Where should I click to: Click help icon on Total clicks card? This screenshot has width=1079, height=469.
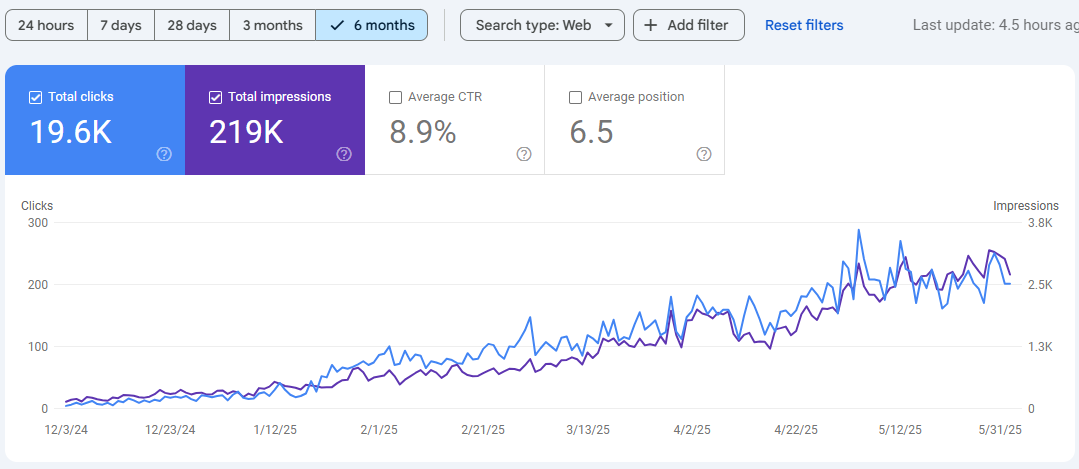164,154
